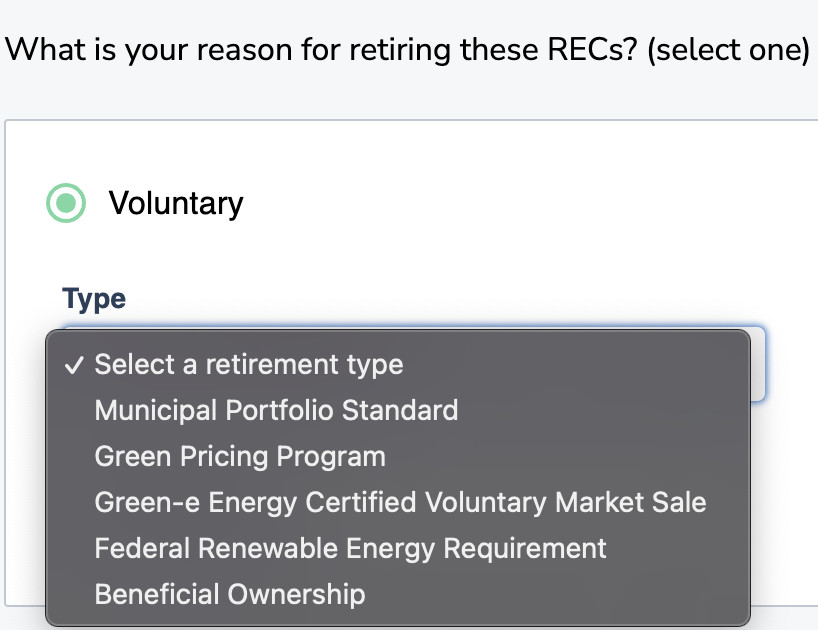
Task: Choose Municipal Portfolio Standard from the list
Action: tap(276, 410)
